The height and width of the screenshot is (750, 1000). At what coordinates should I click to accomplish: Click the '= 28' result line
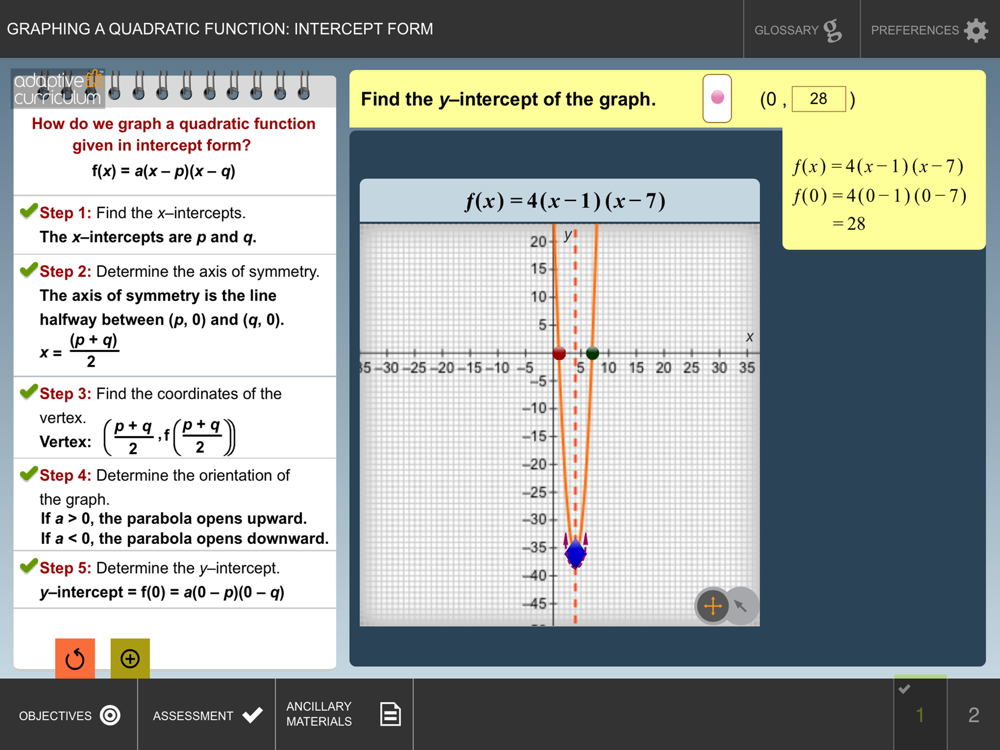[x=849, y=224]
